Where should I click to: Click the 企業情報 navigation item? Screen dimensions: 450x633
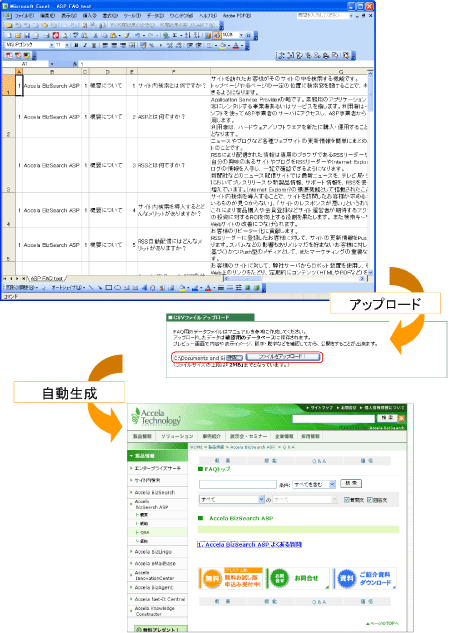click(285, 436)
